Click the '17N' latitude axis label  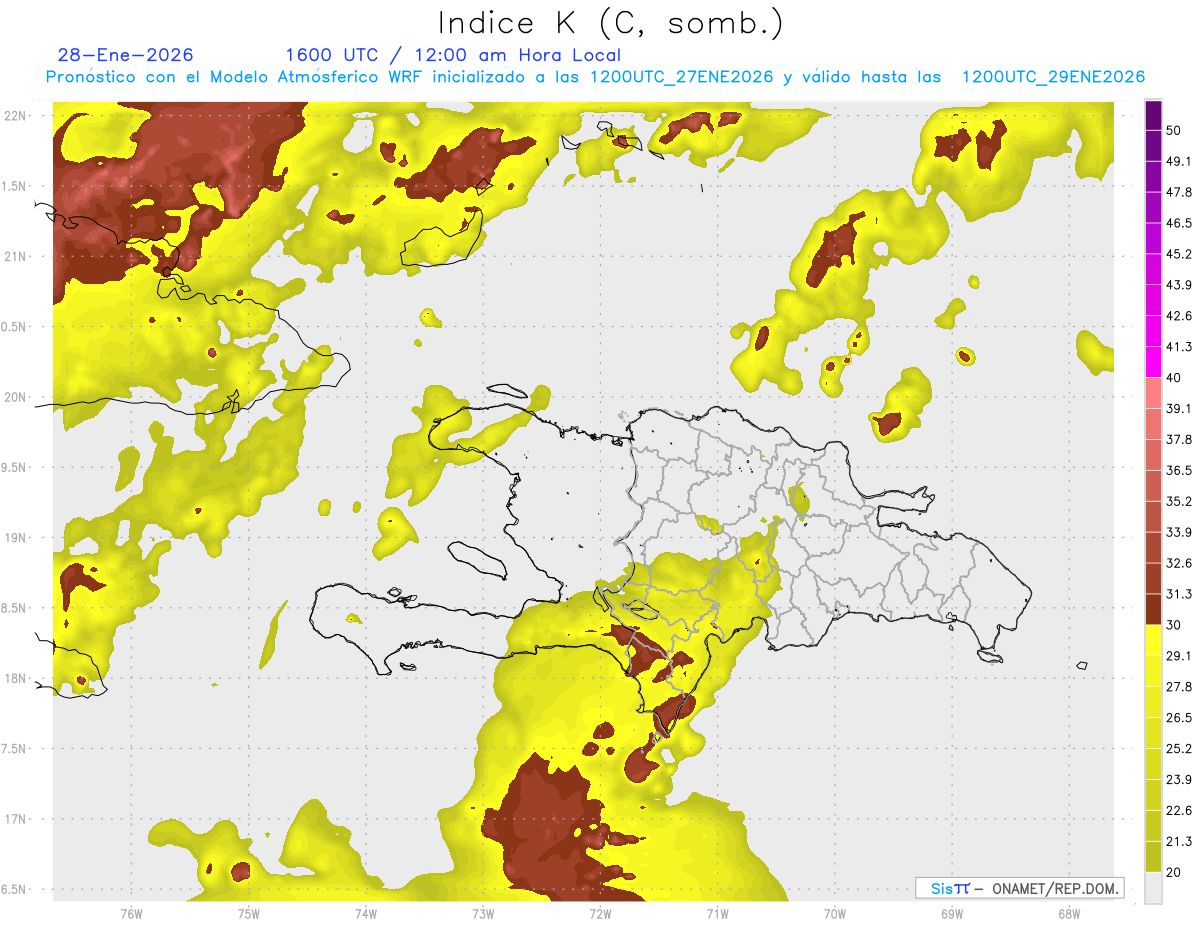tap(15, 819)
